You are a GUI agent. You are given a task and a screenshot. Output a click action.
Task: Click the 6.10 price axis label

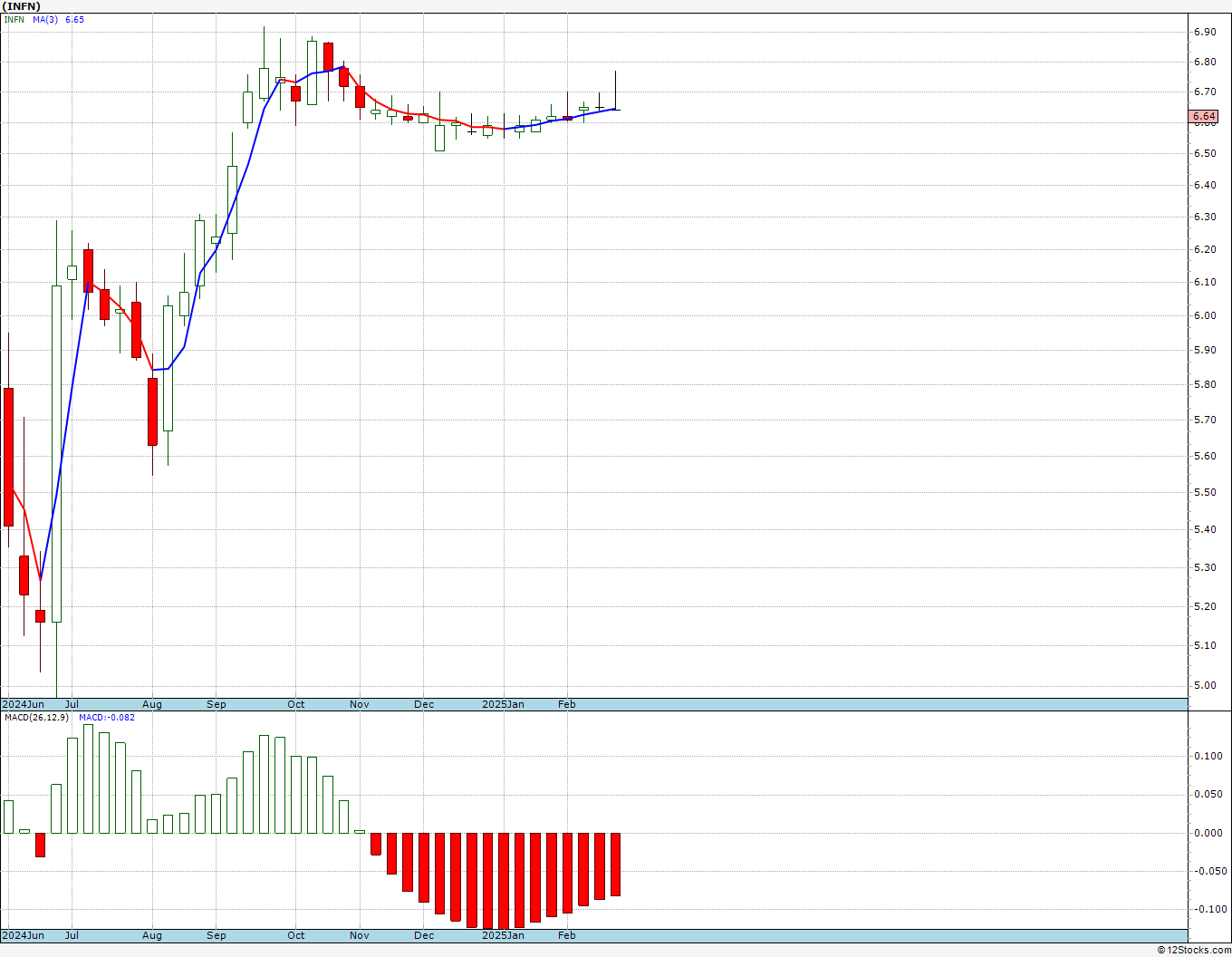point(1205,282)
